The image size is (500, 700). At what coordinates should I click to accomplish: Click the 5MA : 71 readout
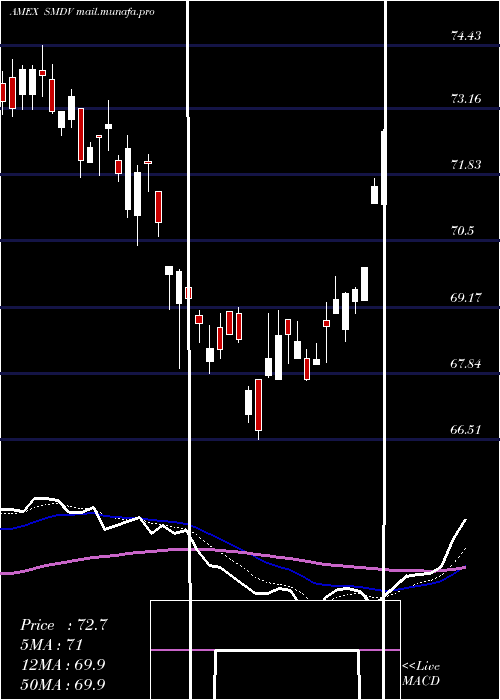click(52, 645)
